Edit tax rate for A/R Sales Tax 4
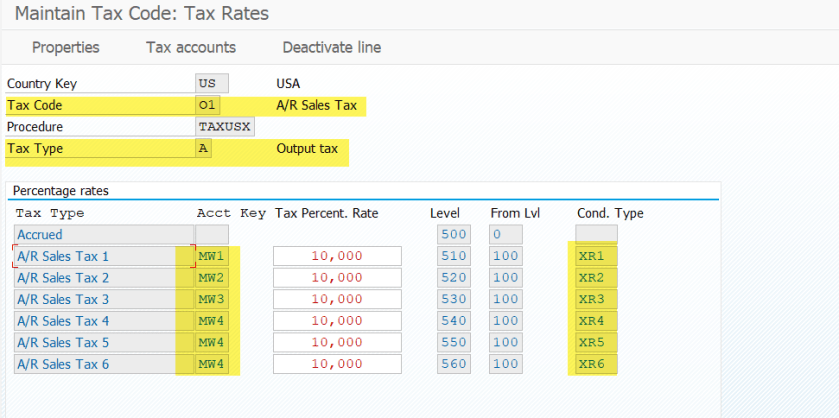Image resolution: width=839 pixels, height=418 pixels. (337, 320)
